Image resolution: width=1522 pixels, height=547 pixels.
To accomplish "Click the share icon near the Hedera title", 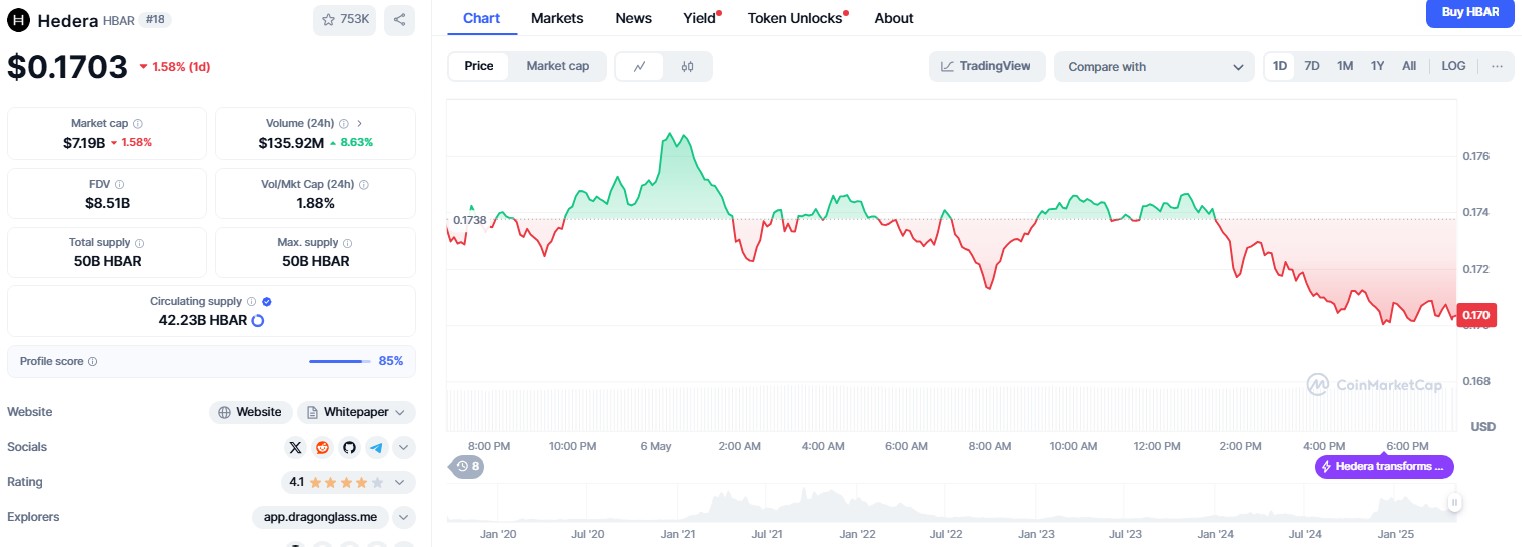I will point(399,19).
